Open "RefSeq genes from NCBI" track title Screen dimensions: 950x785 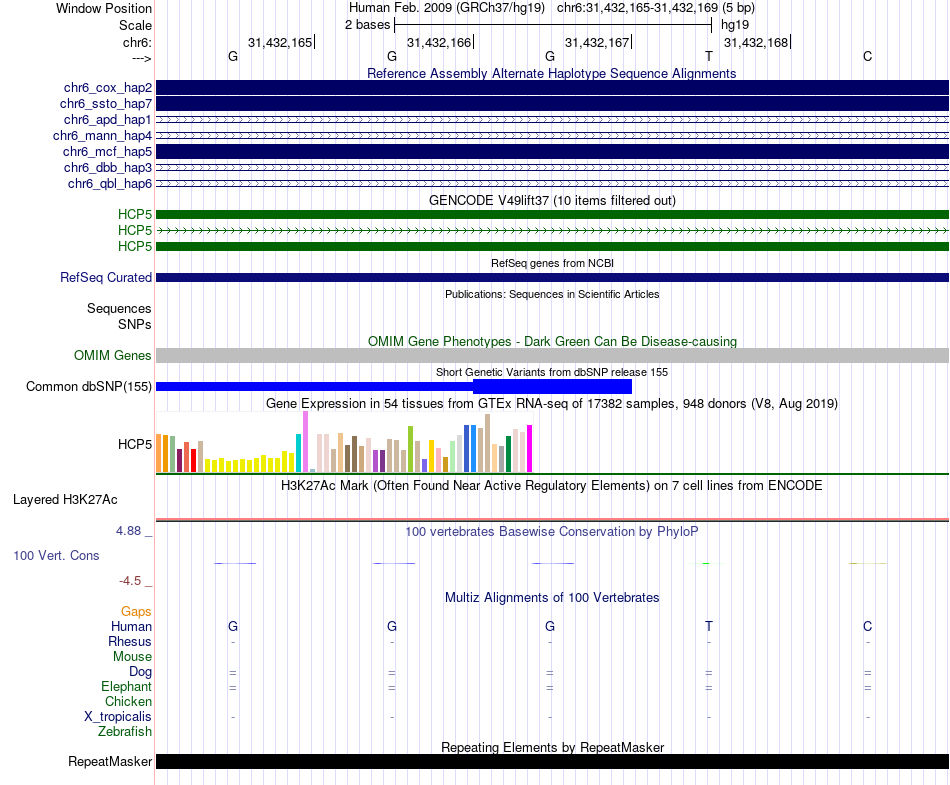click(552, 263)
